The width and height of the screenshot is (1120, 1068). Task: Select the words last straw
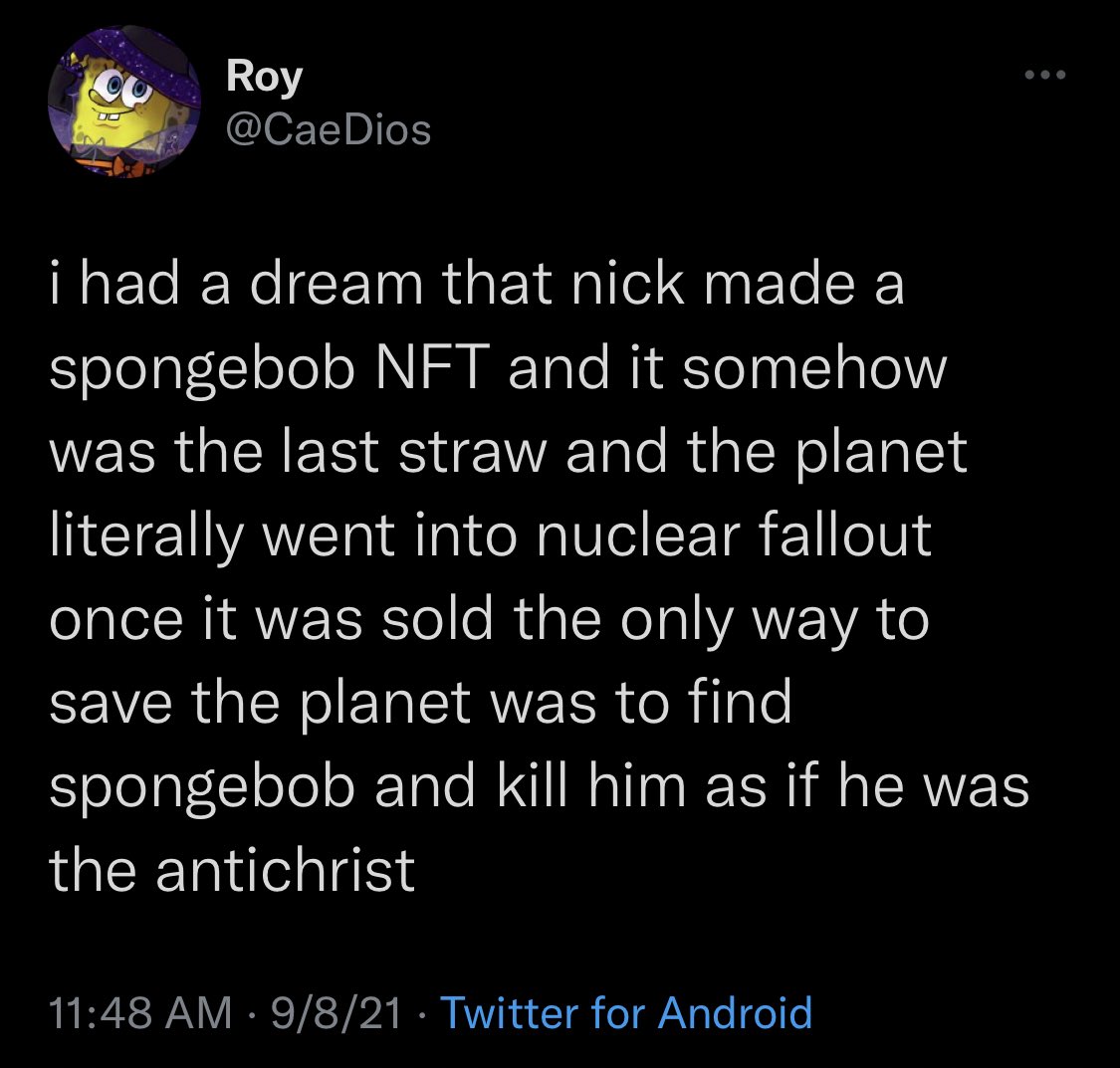pyautogui.click(x=414, y=451)
